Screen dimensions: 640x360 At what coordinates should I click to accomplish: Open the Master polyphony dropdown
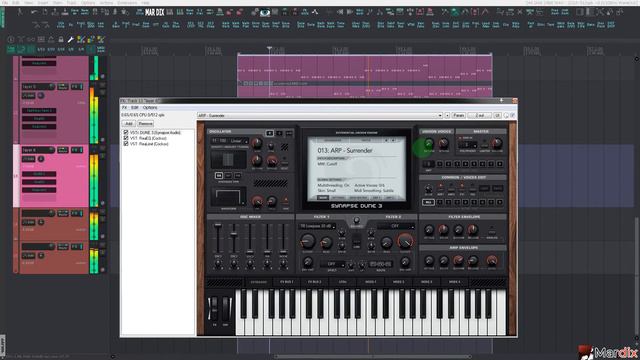pyautogui.click(x=468, y=145)
